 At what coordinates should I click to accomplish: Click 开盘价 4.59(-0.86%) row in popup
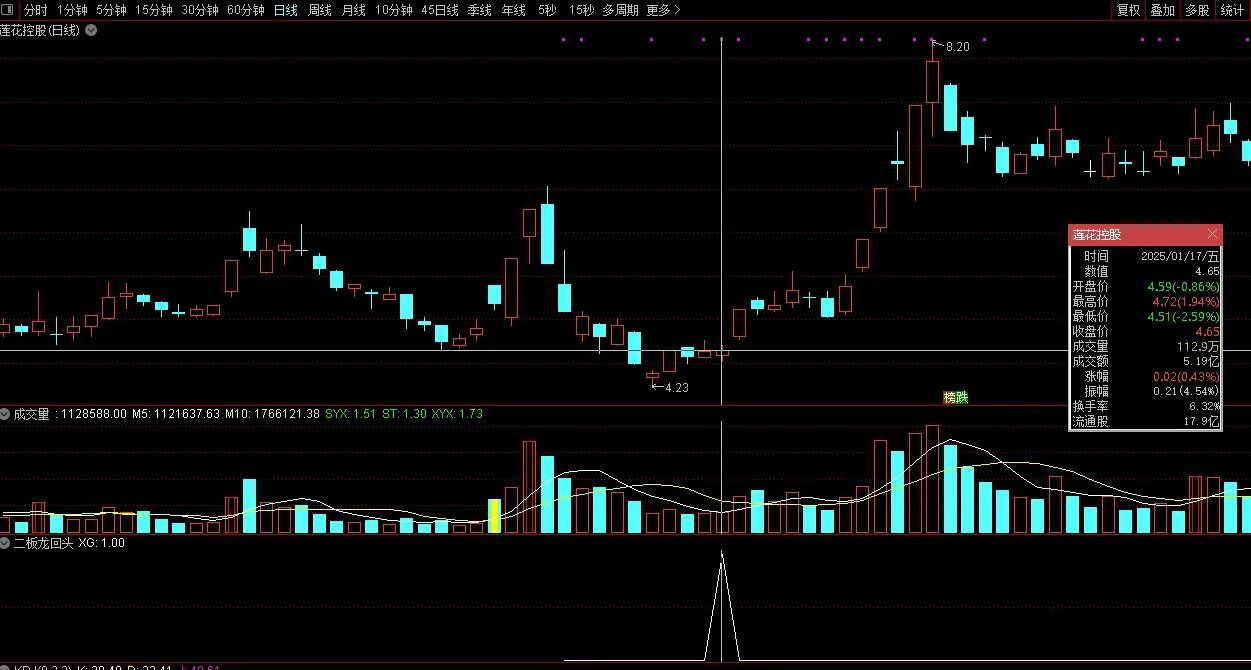[x=1145, y=287]
